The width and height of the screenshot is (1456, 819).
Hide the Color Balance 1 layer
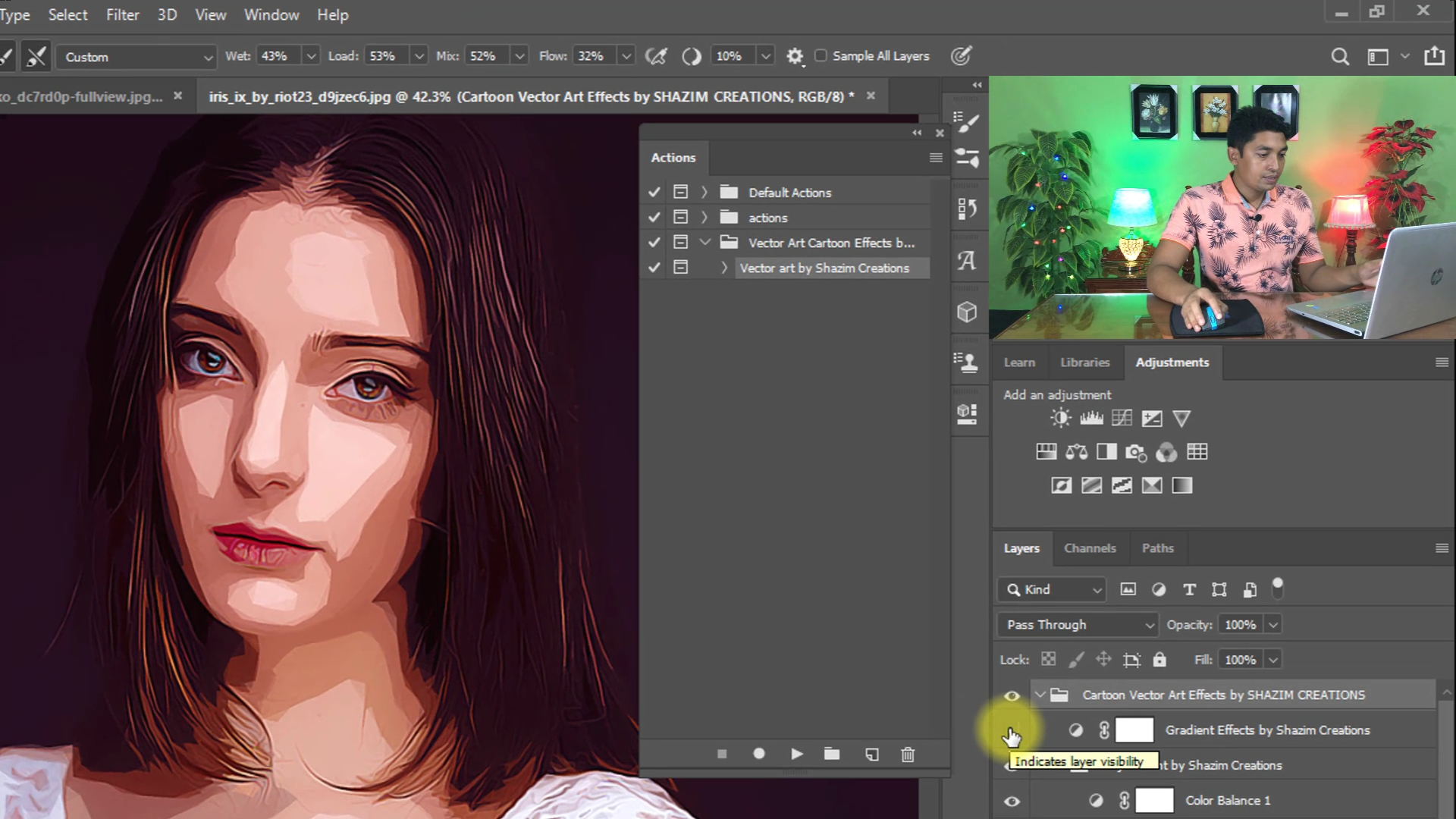[1012, 801]
